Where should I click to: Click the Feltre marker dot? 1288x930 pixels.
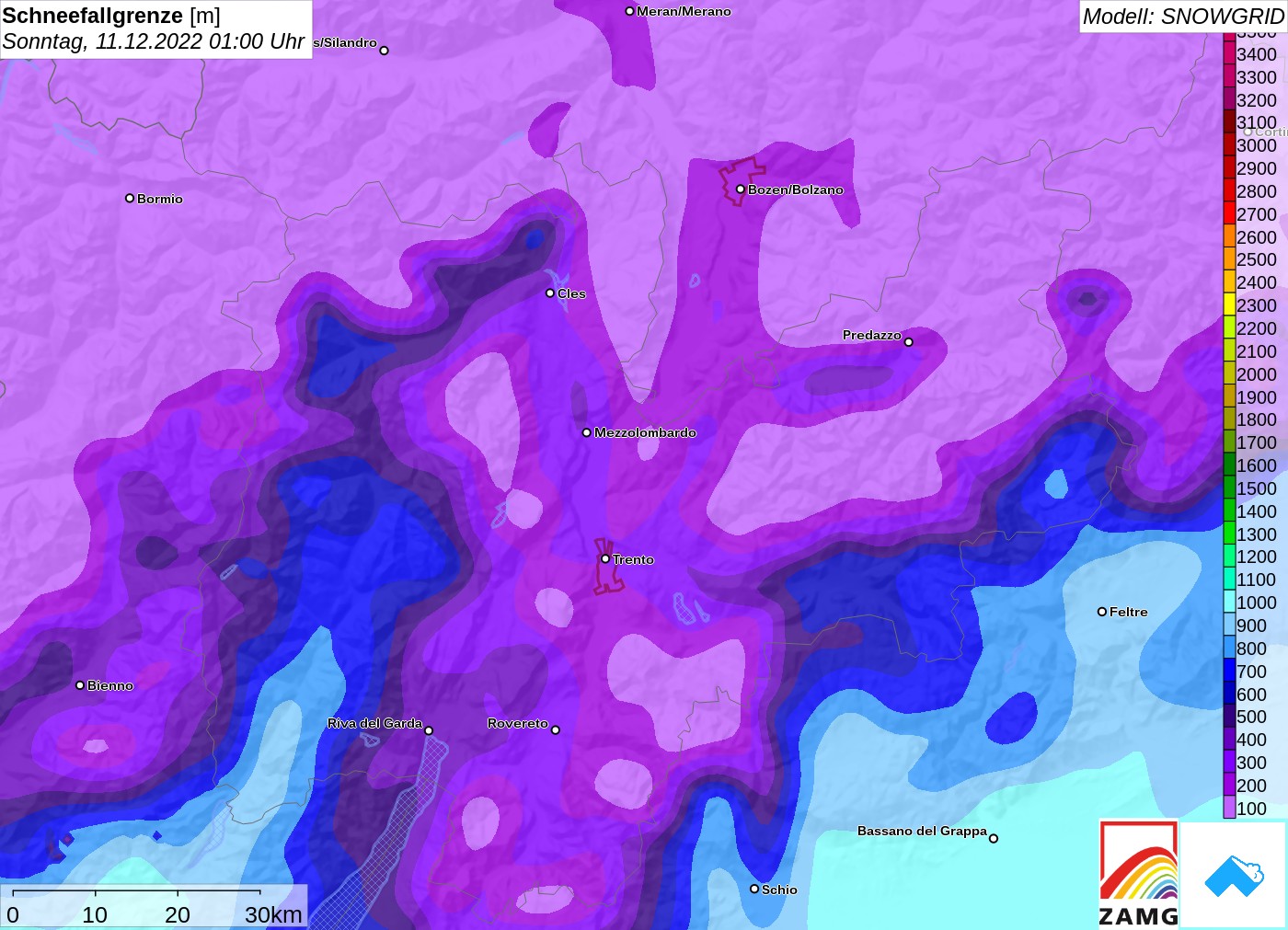pyautogui.click(x=1102, y=612)
